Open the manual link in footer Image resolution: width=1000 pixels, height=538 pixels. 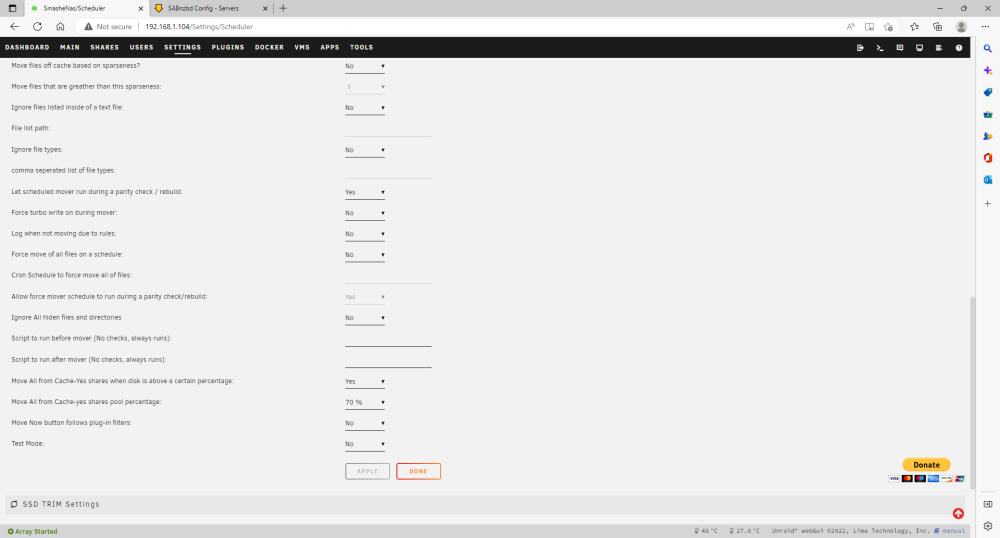coord(953,530)
